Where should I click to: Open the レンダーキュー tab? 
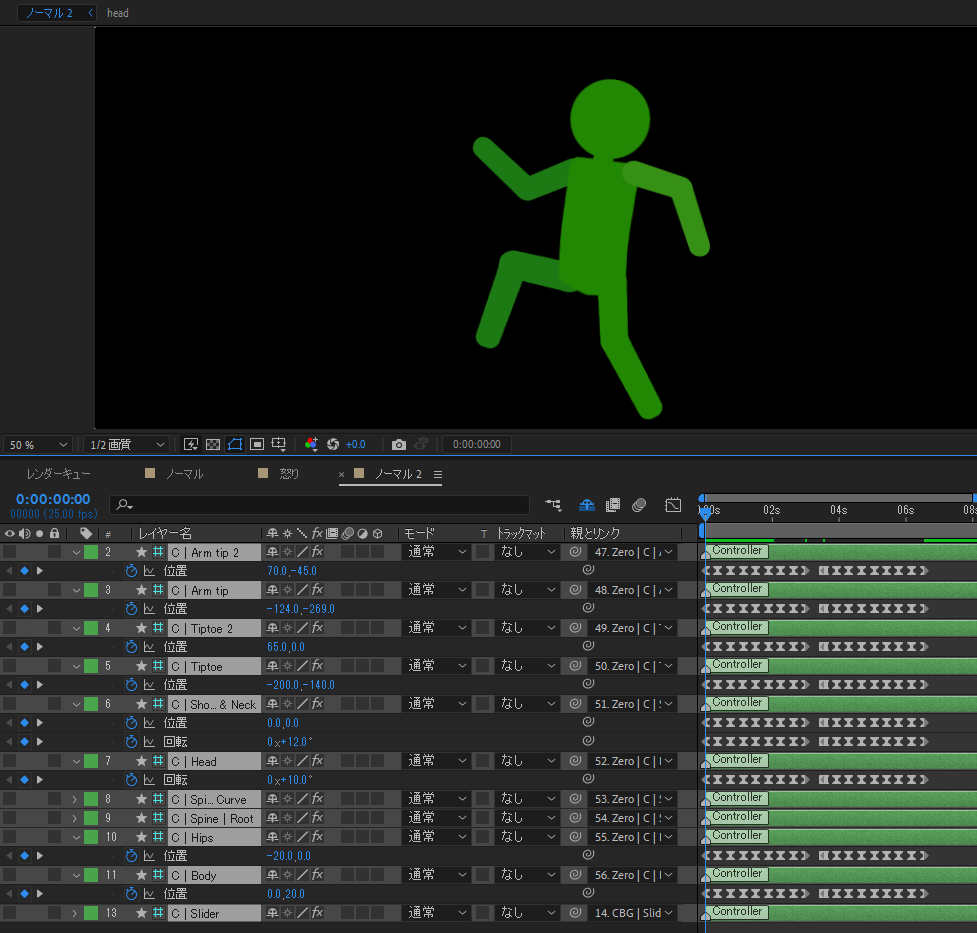coord(58,474)
